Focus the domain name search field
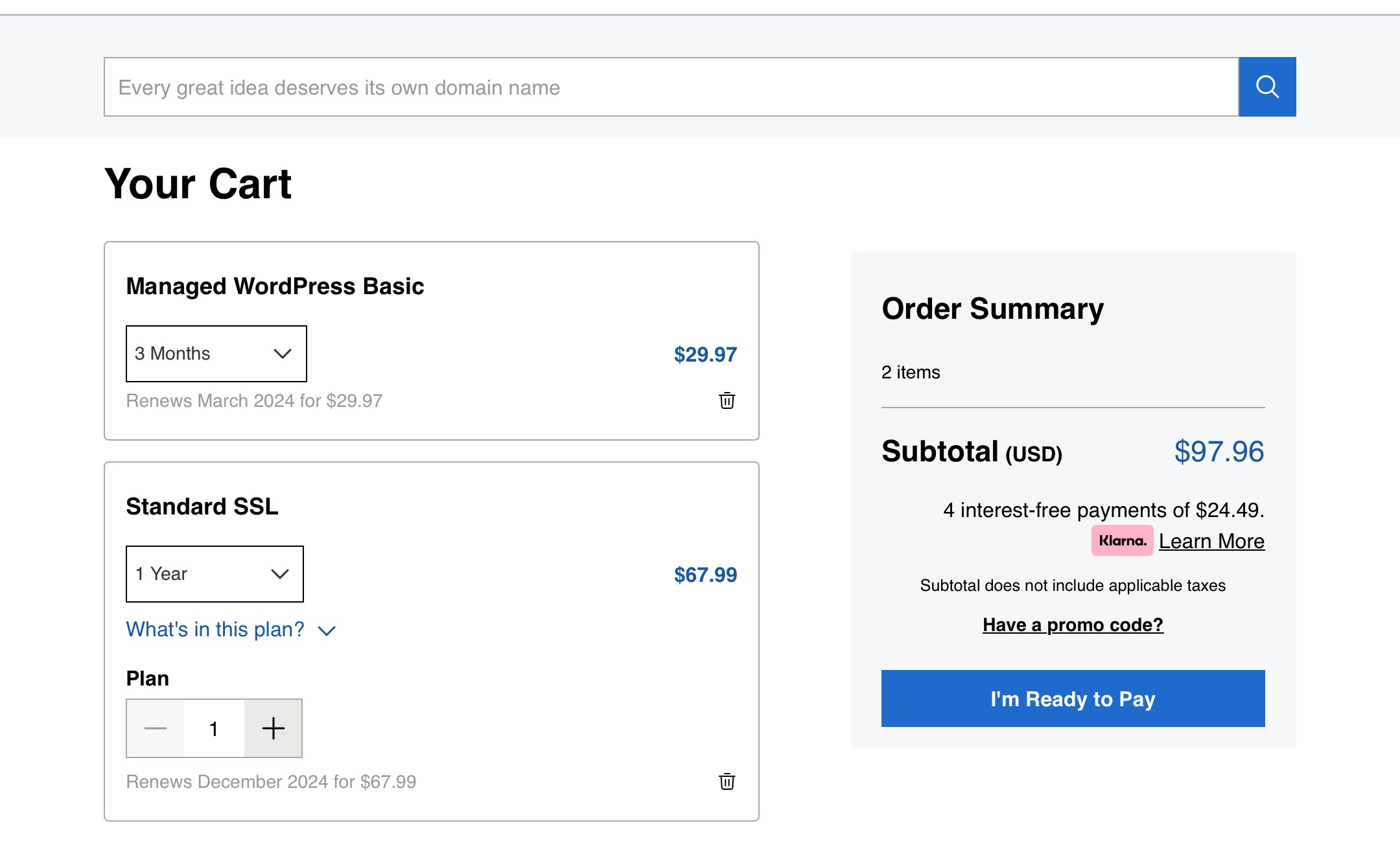This screenshot has width=1400, height=865. (x=671, y=87)
